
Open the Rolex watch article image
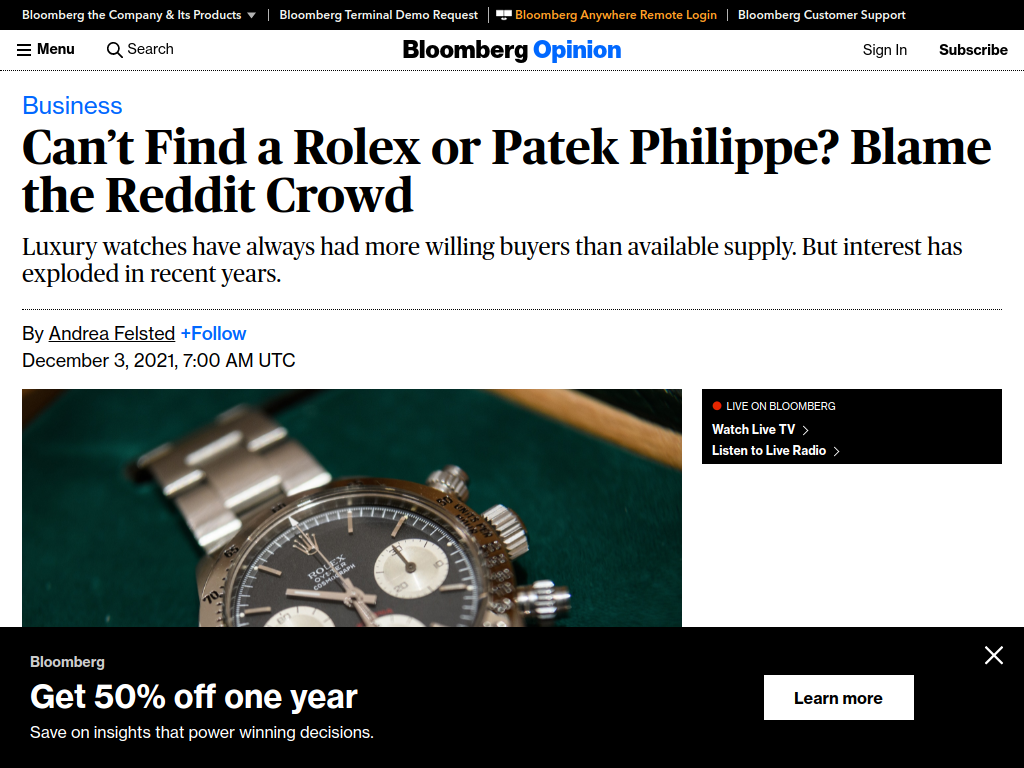[352, 508]
